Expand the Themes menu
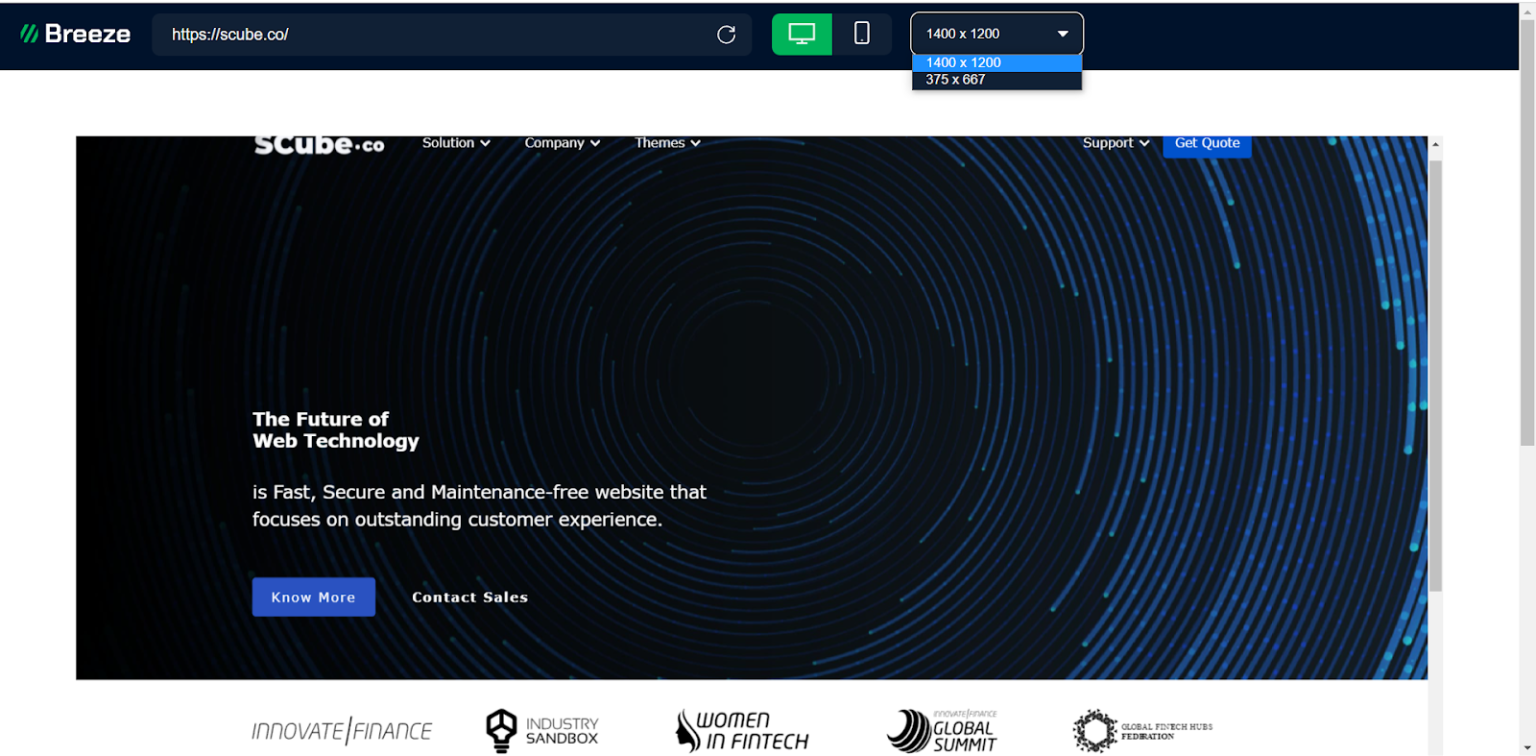This screenshot has width=1536, height=756. [667, 143]
